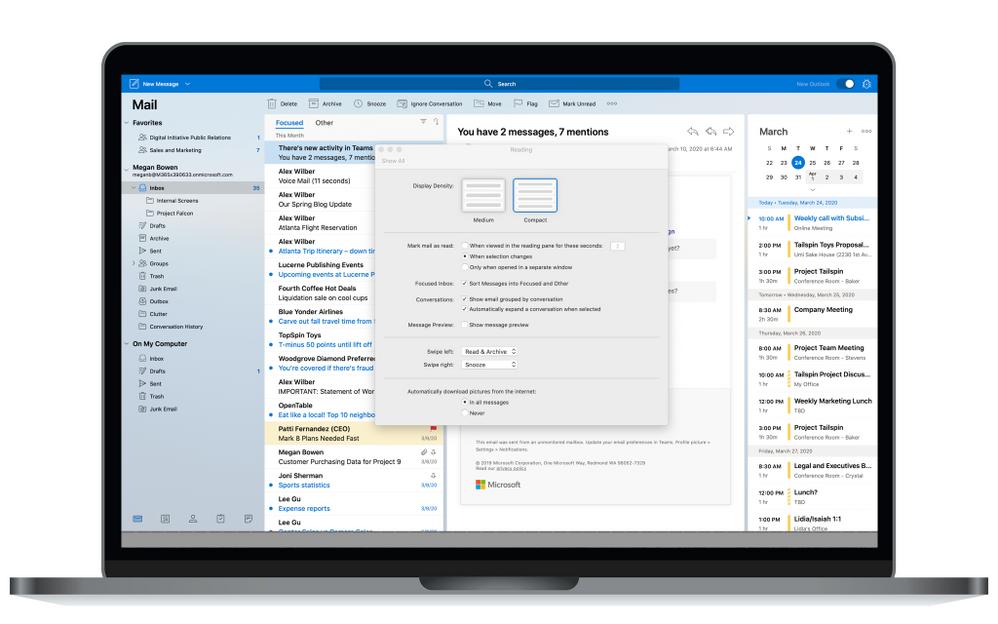The width and height of the screenshot is (998, 624).
Task: Expand the mini calendar with the chevron
Action: coord(812,190)
